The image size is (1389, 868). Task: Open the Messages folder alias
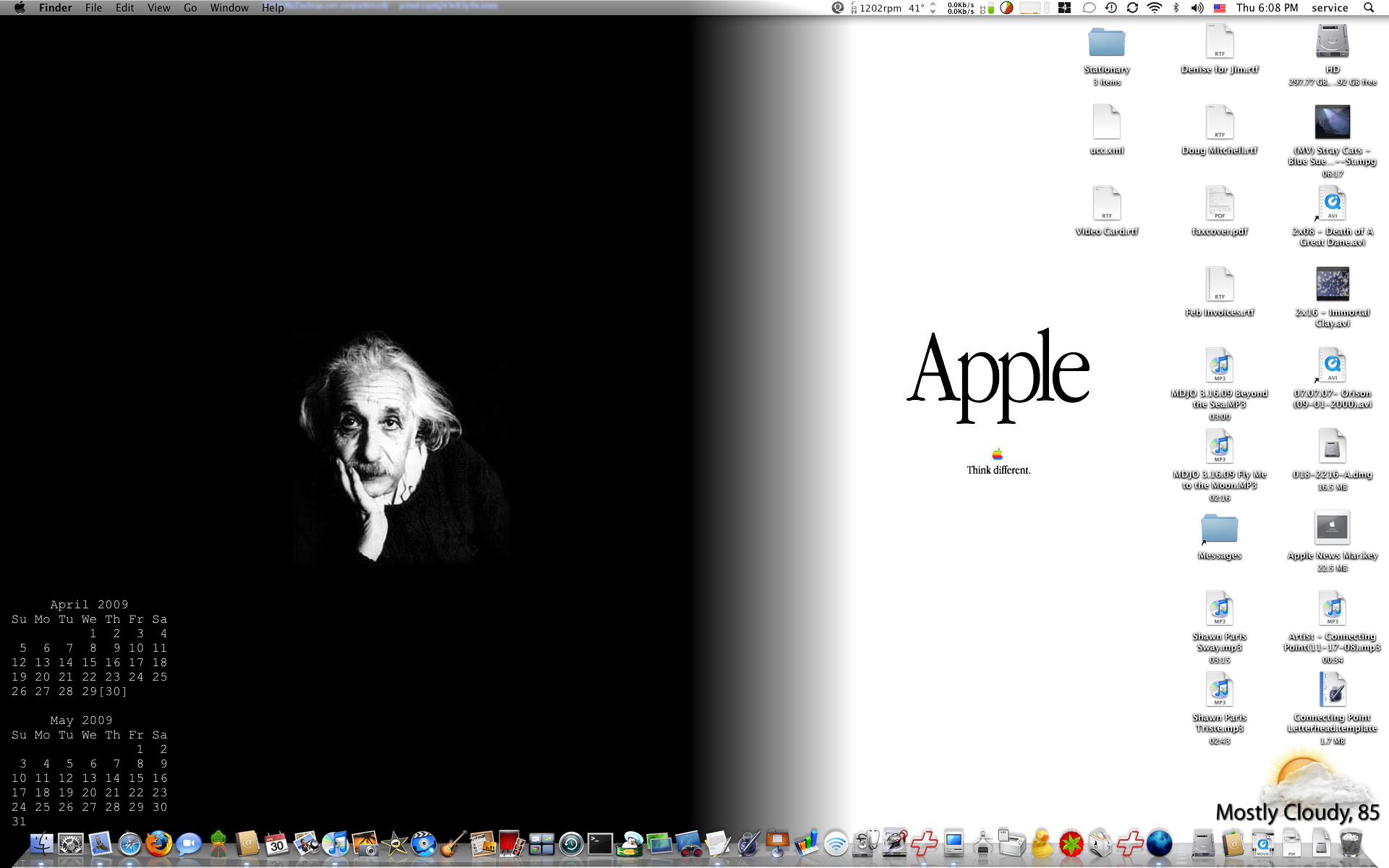1220,529
